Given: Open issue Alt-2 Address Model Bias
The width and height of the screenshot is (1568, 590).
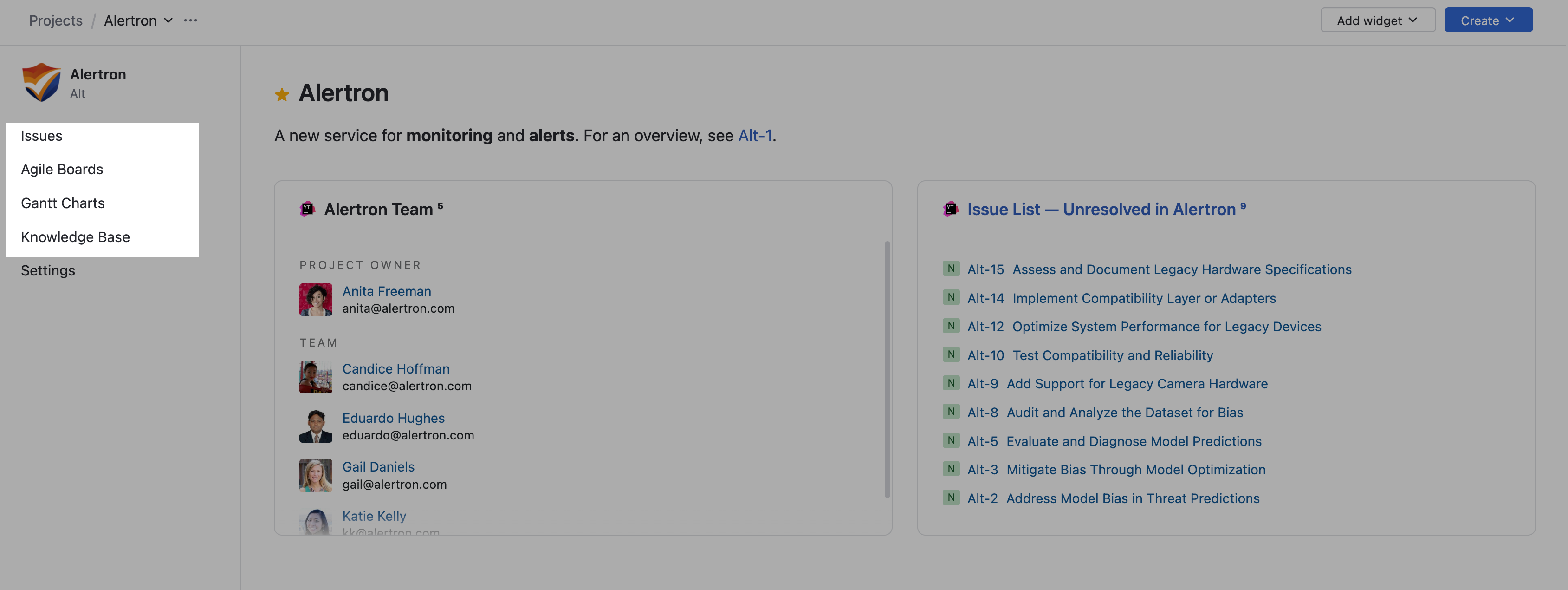Looking at the screenshot, I should (x=1113, y=498).
